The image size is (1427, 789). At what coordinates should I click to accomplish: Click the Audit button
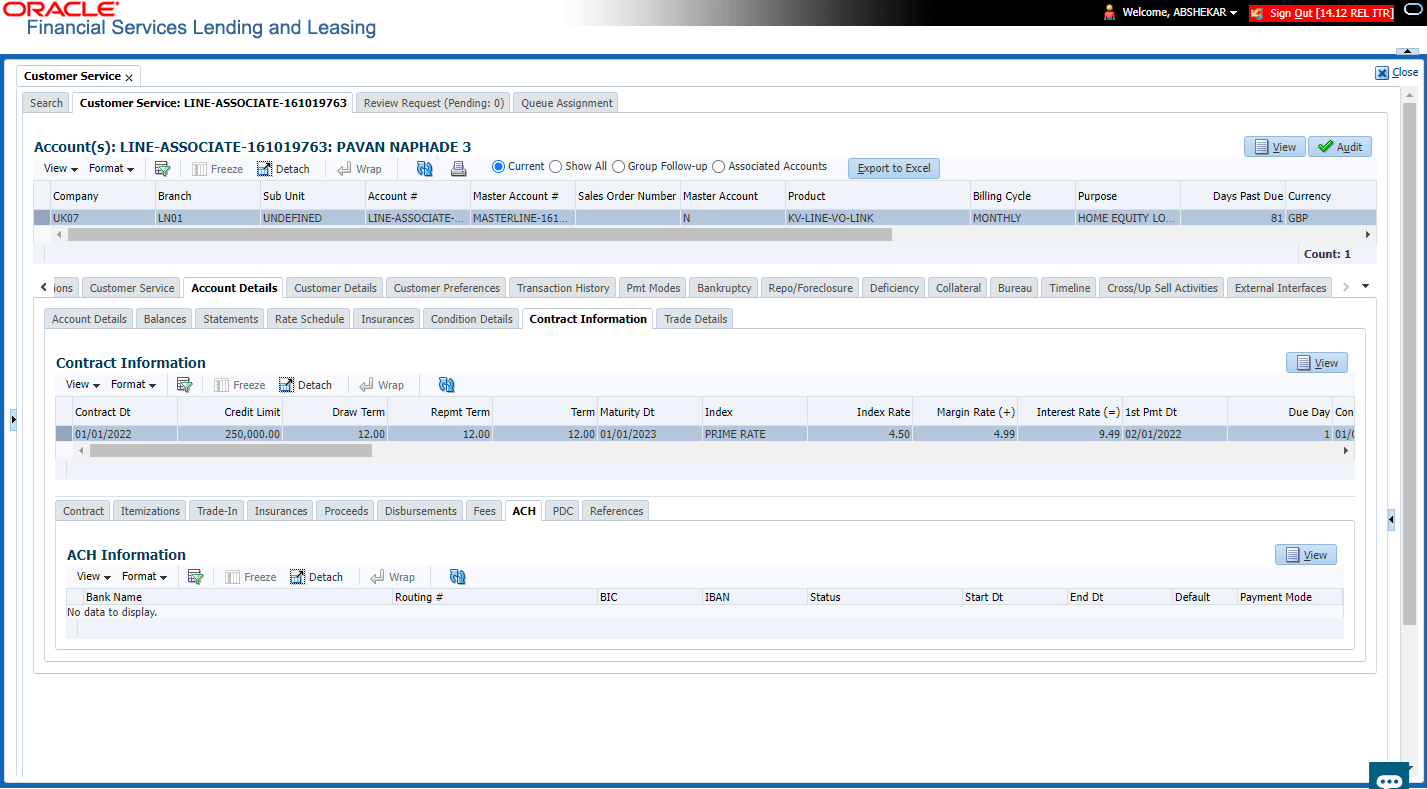coord(1340,147)
